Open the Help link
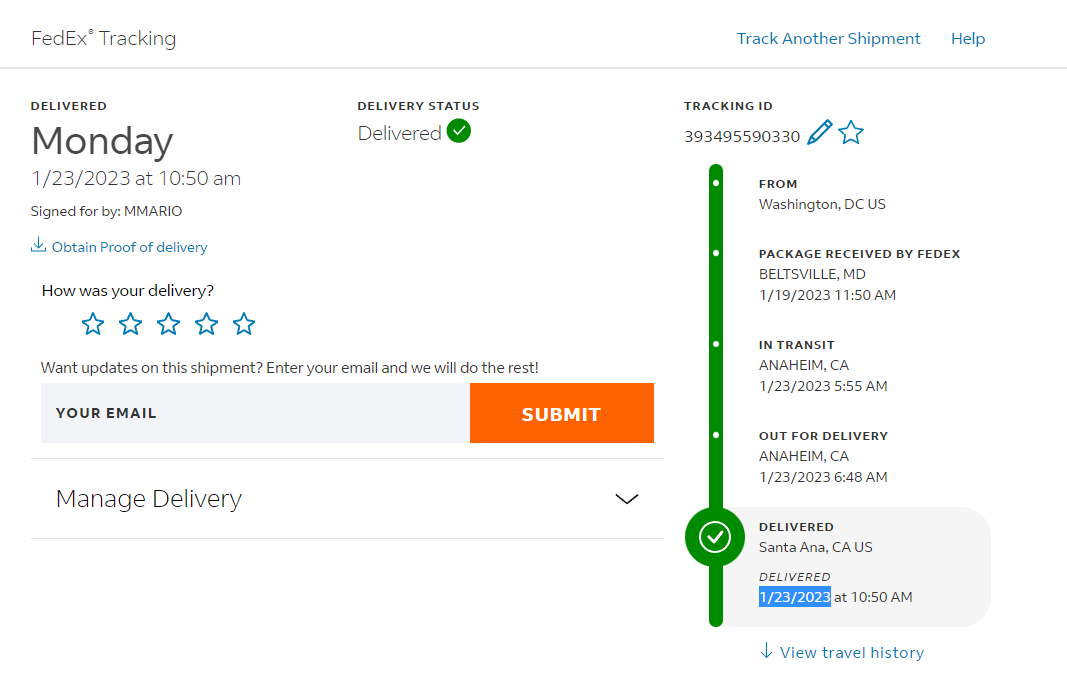Screen dimensions: 1067x684 pos(968,39)
